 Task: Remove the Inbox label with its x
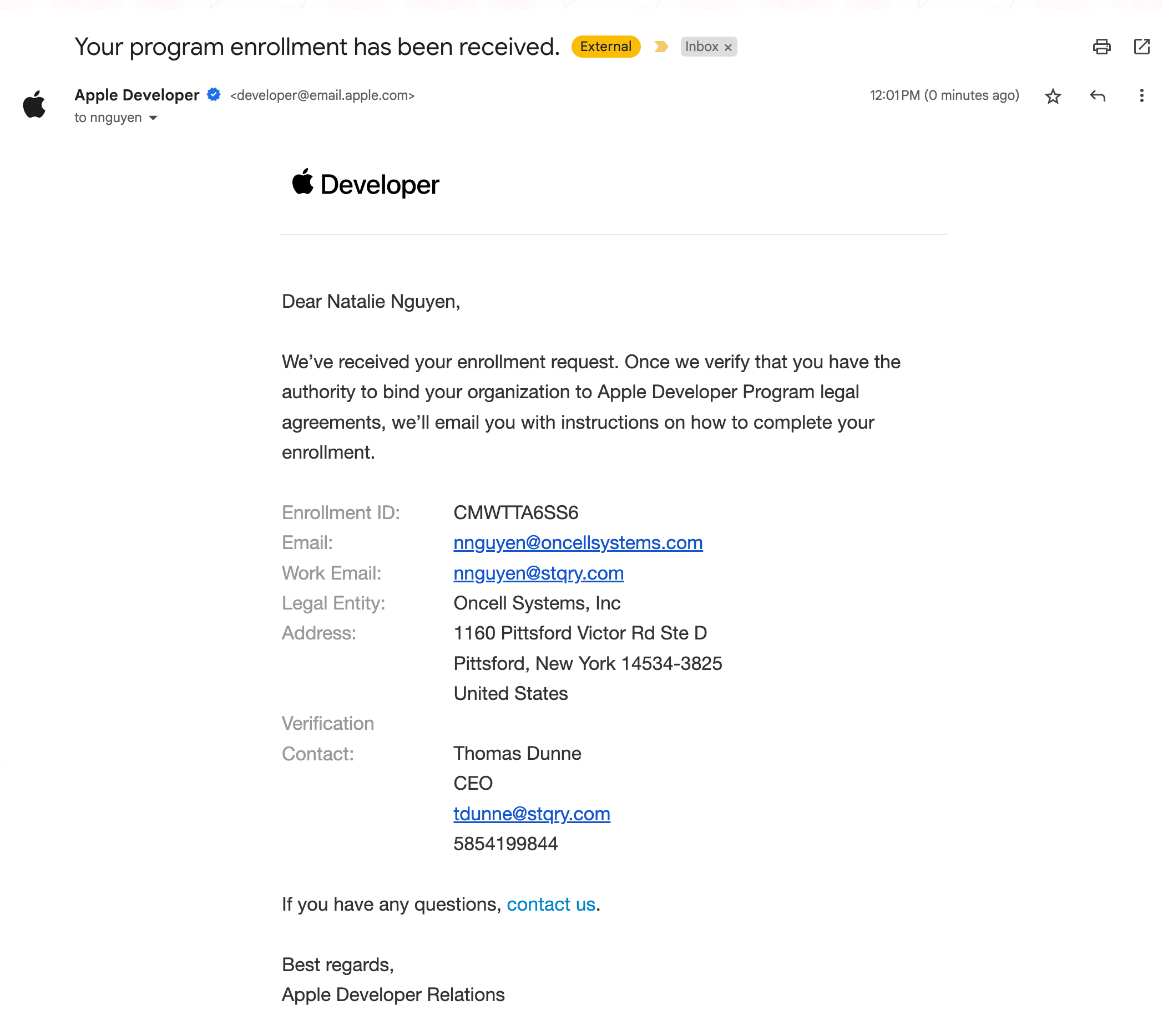(728, 48)
